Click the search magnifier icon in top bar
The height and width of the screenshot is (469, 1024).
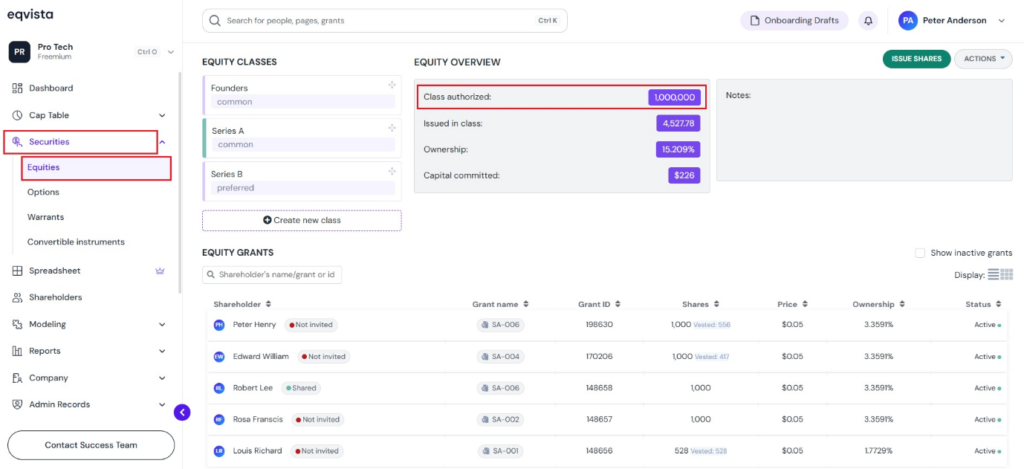coord(214,21)
